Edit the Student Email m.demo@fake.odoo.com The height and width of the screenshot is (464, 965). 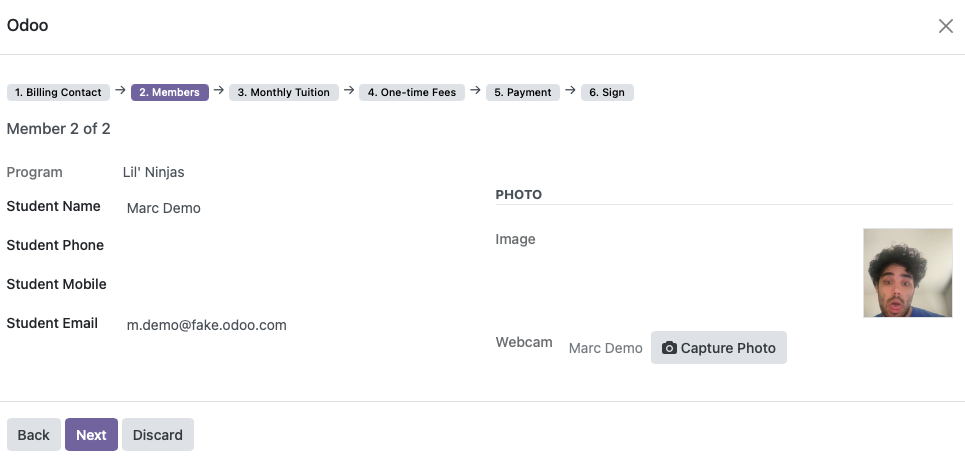(x=302, y=325)
